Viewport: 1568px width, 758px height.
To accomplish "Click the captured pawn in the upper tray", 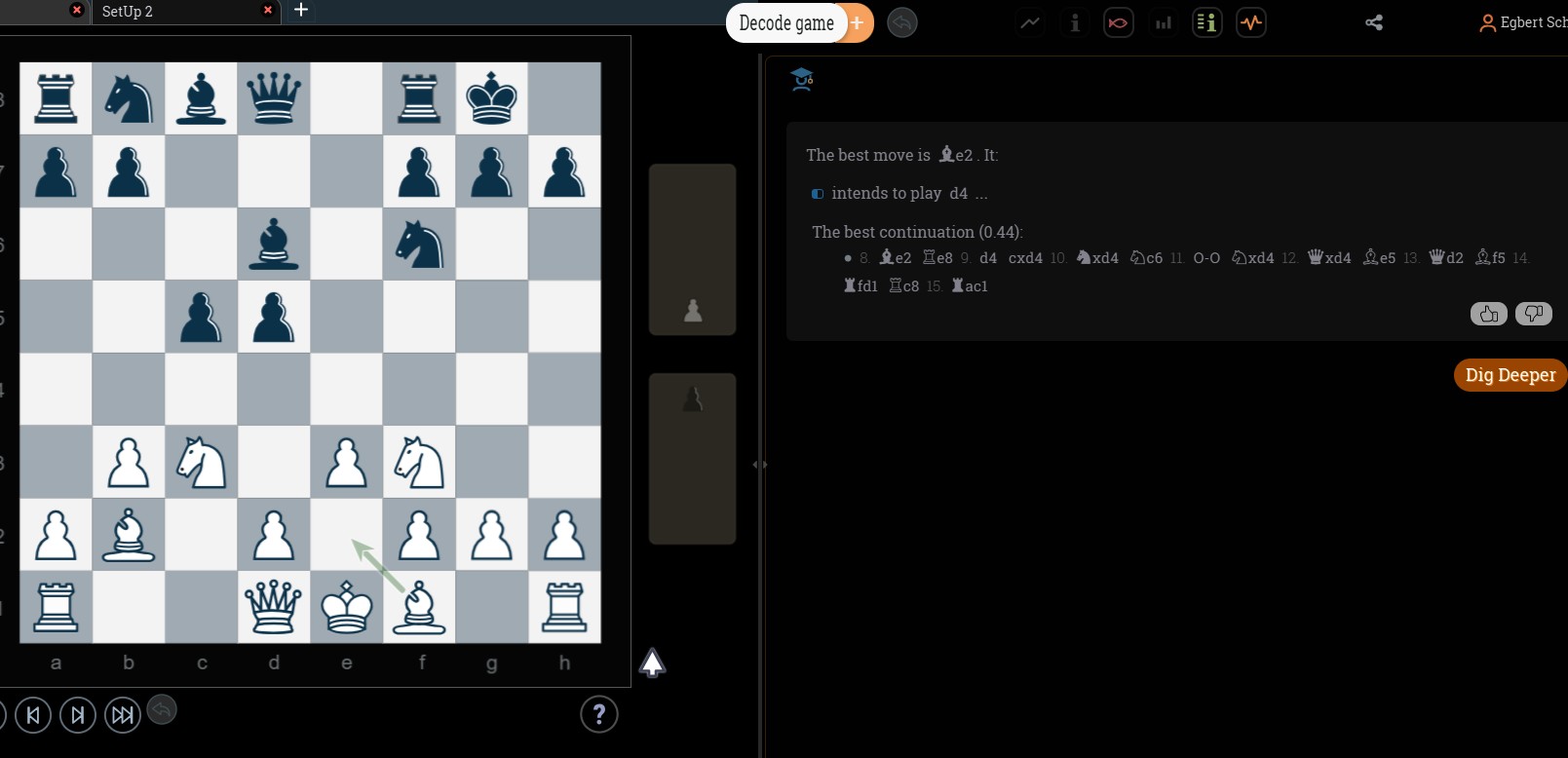I will (x=693, y=311).
